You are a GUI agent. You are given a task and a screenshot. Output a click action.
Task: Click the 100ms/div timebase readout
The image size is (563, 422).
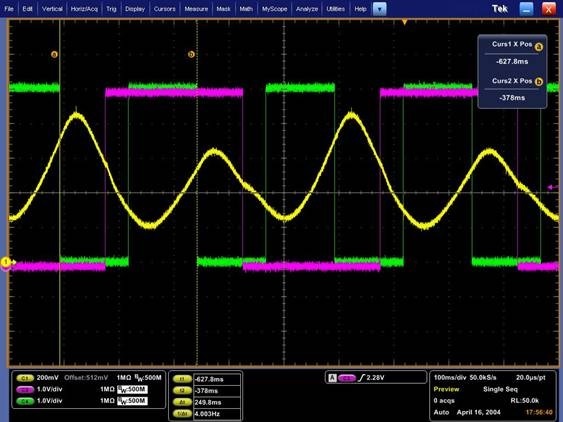coord(451,377)
